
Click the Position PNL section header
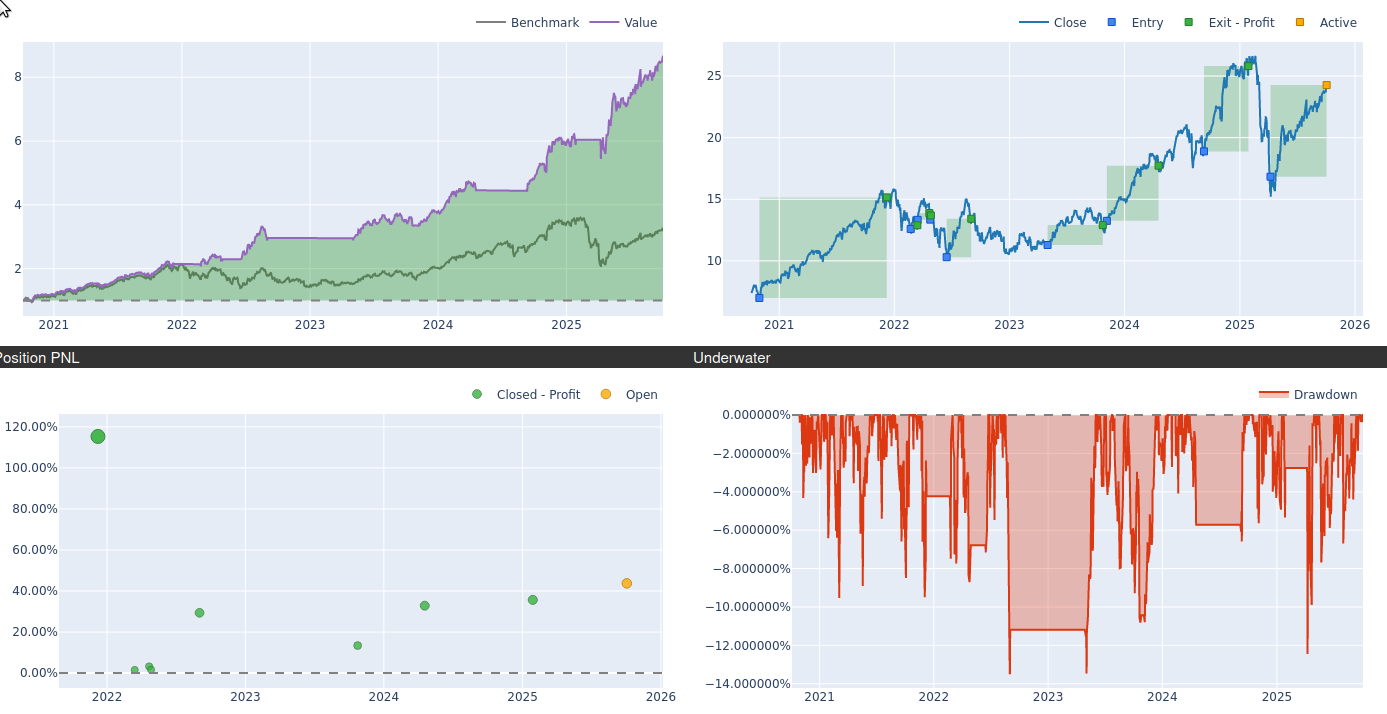pyautogui.click(x=40, y=358)
